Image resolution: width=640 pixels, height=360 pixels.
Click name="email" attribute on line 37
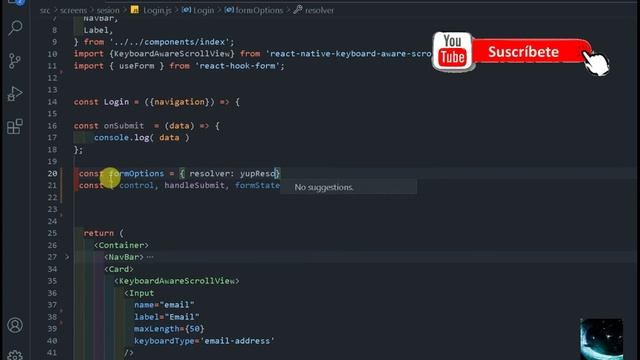164,305
